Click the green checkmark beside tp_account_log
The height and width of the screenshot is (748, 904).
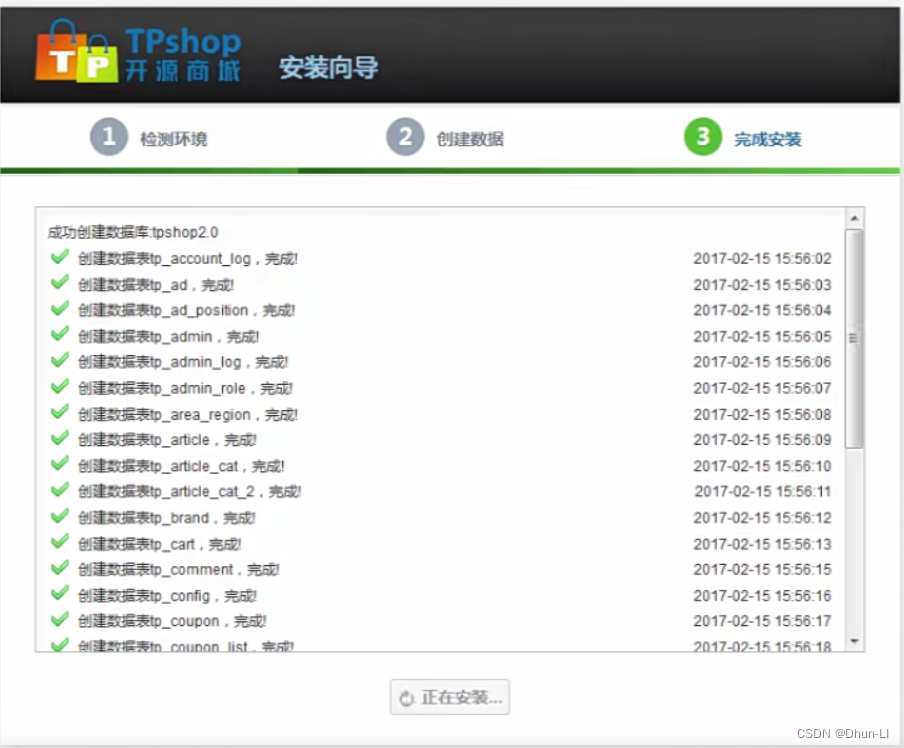tap(57, 258)
